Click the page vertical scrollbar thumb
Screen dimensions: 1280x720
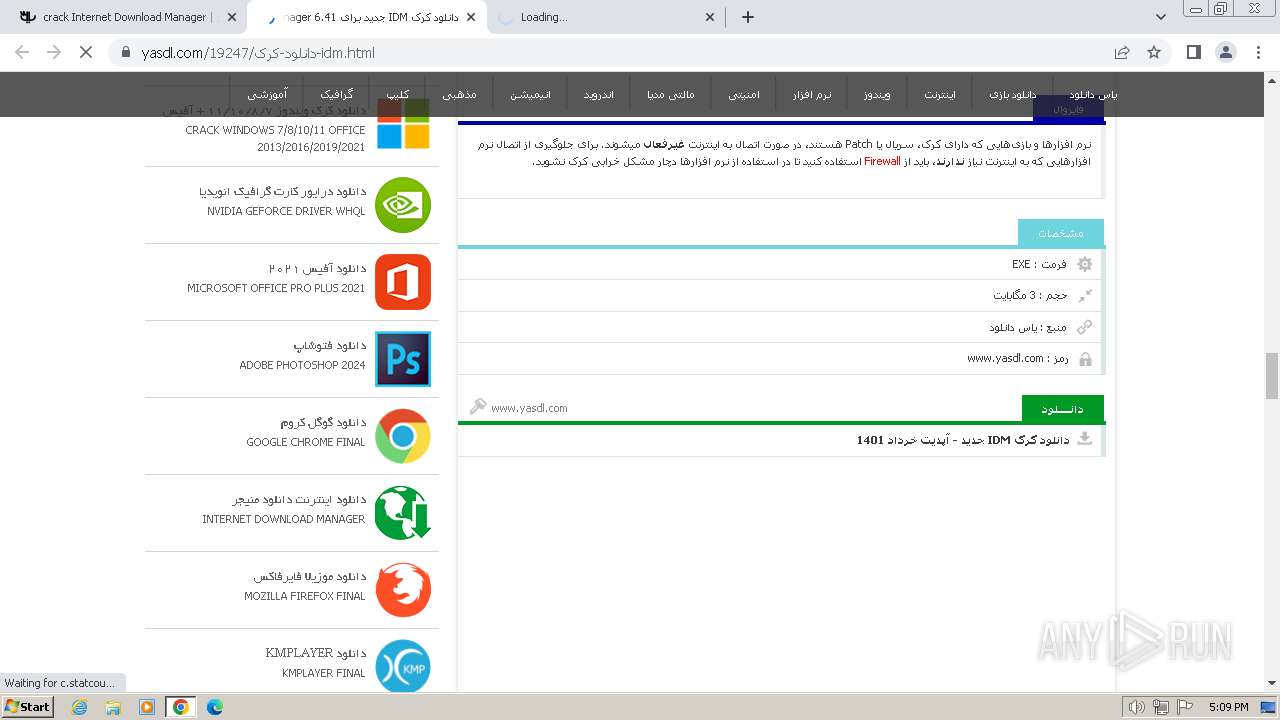1272,375
